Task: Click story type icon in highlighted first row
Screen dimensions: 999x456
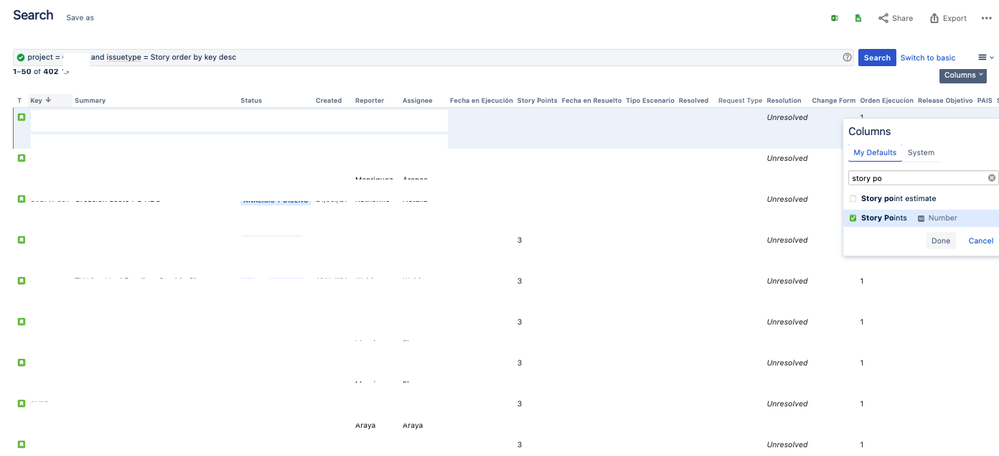Action: click(21, 117)
